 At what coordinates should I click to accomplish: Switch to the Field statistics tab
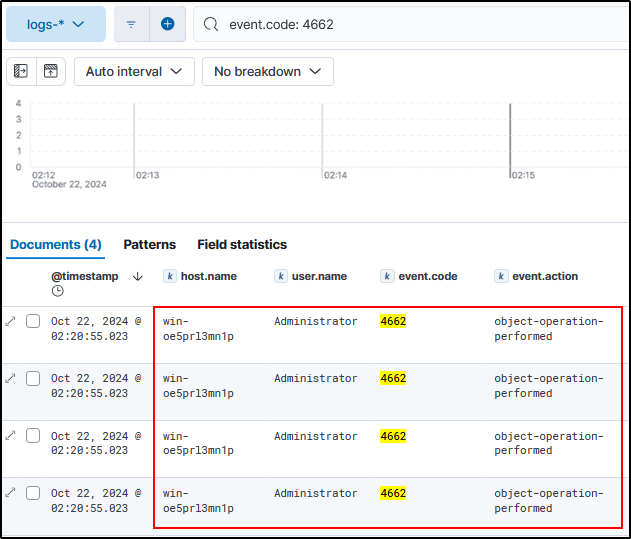(x=242, y=244)
